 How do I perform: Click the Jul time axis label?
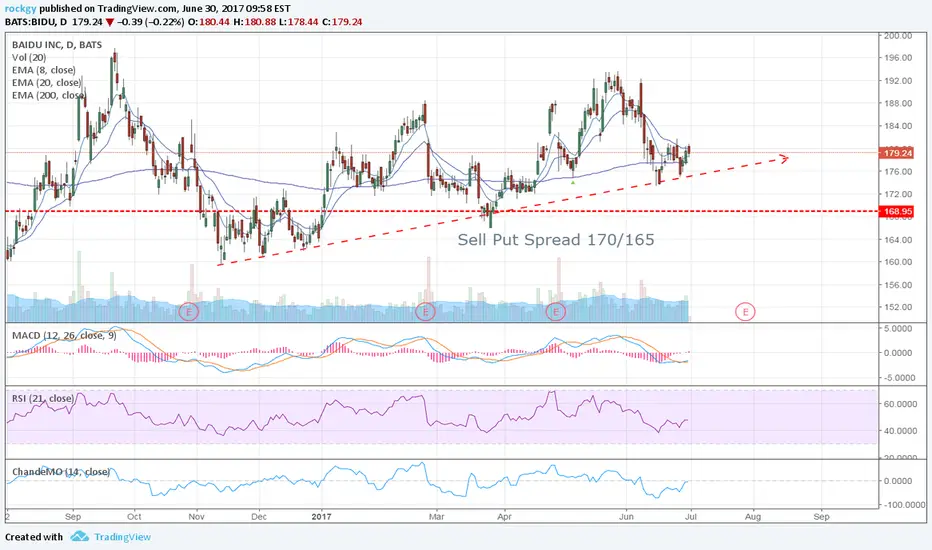click(691, 516)
